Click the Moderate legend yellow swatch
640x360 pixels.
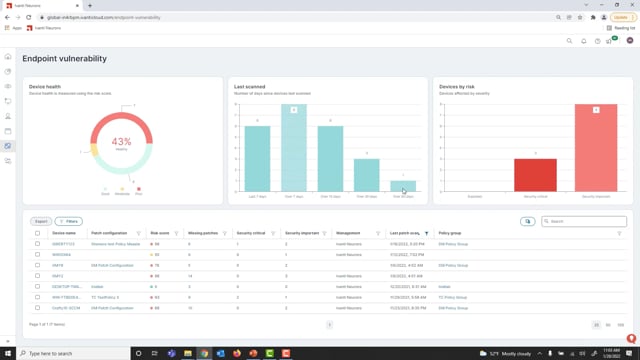point(122,189)
